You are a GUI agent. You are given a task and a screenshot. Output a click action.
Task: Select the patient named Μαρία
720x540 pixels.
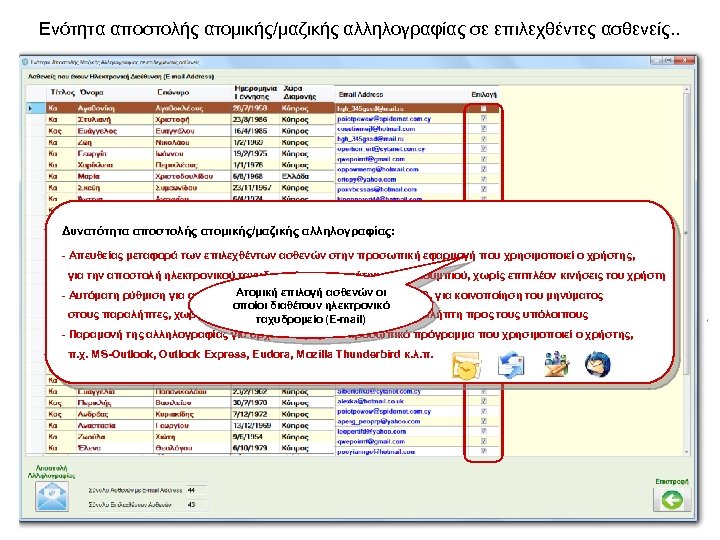coord(88,176)
